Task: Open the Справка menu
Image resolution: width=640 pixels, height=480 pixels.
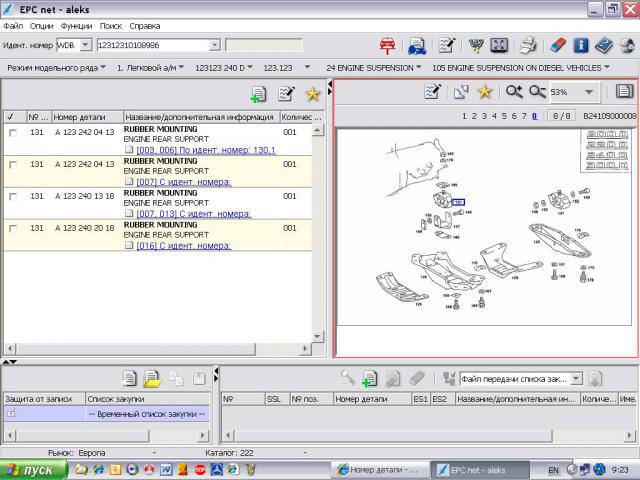Action: [145, 25]
